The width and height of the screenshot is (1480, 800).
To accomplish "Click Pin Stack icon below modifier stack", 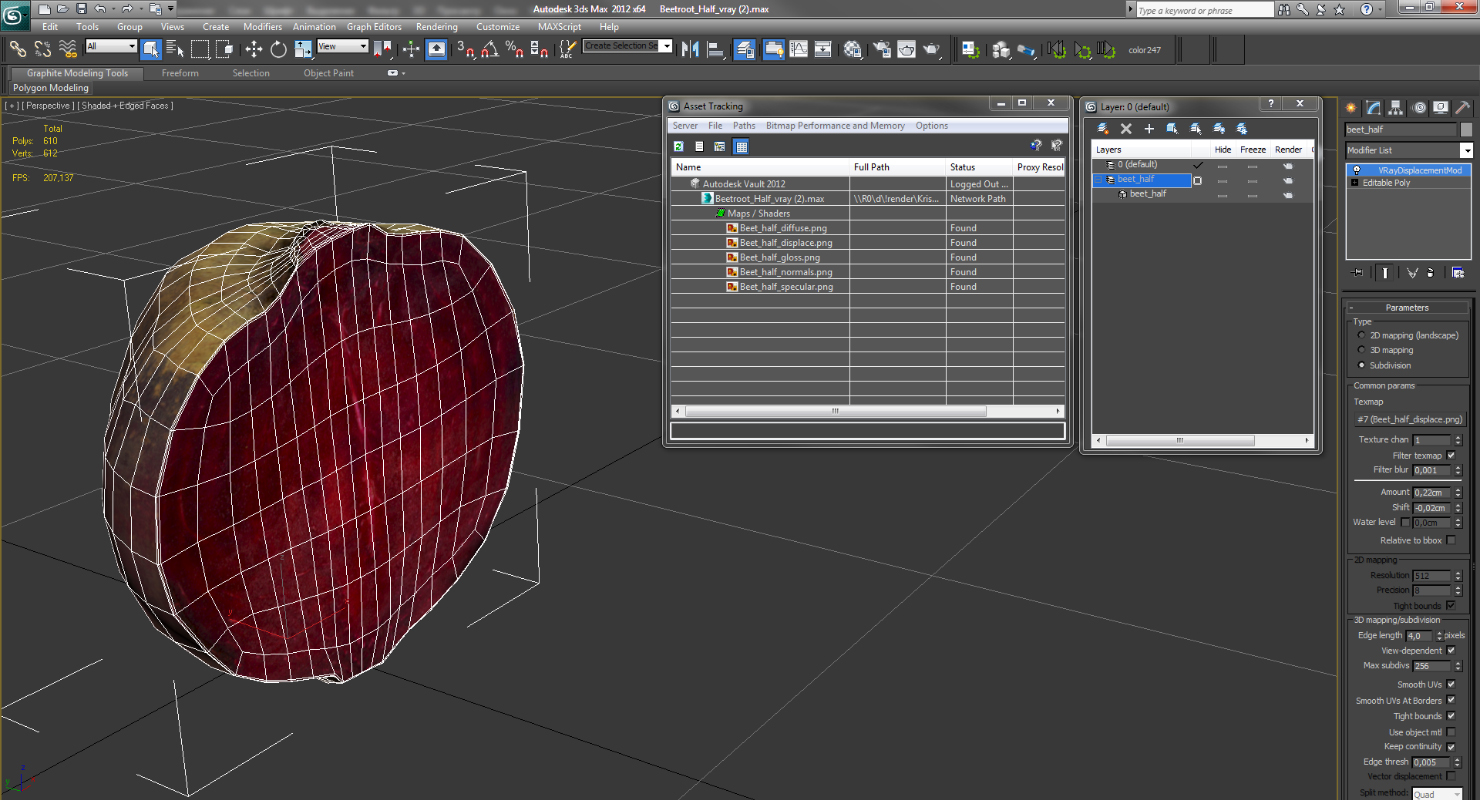I will click(x=1357, y=272).
